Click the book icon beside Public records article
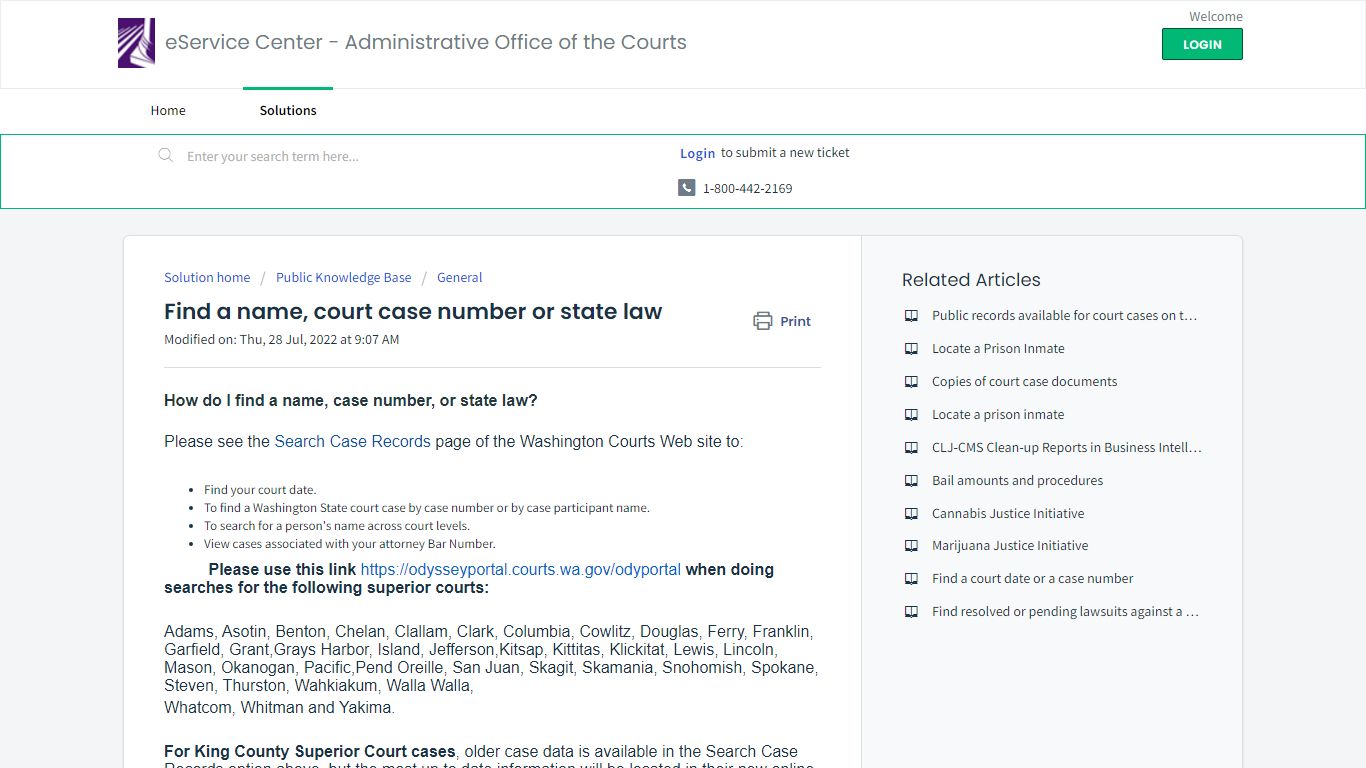The width and height of the screenshot is (1366, 768). [x=911, y=315]
